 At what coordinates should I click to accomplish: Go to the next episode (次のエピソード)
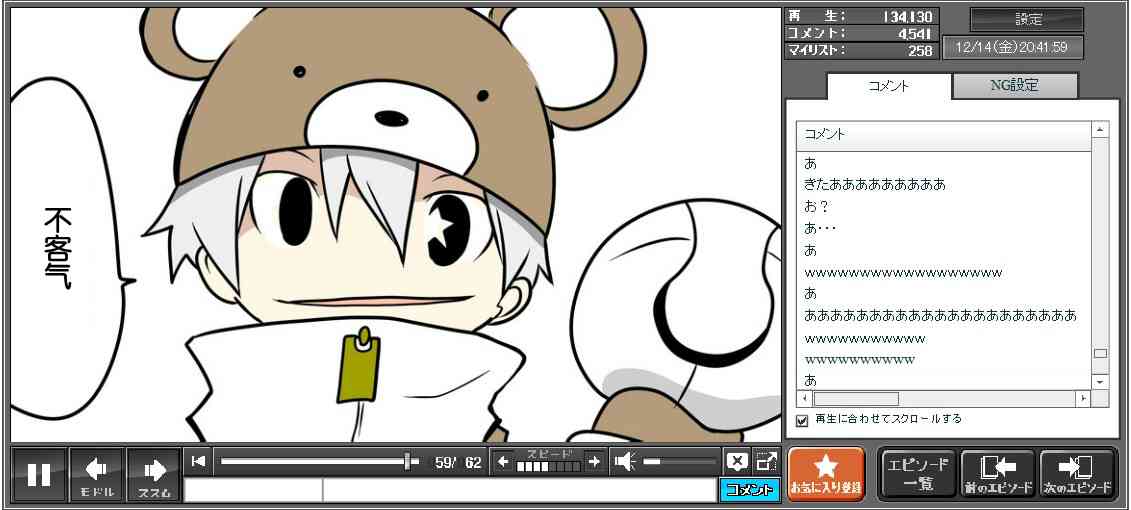pos(1078,474)
